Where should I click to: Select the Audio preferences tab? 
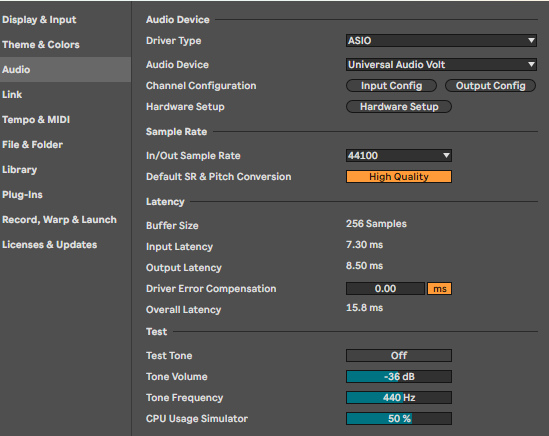pos(65,69)
